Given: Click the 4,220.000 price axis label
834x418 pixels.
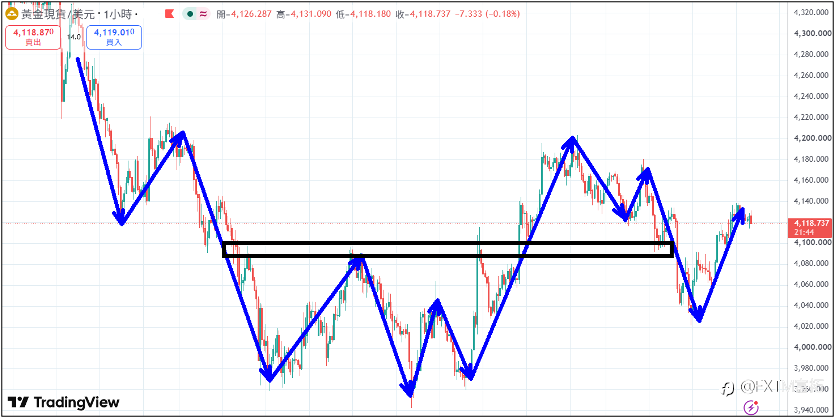Looking at the screenshot, I should pyautogui.click(x=810, y=117).
